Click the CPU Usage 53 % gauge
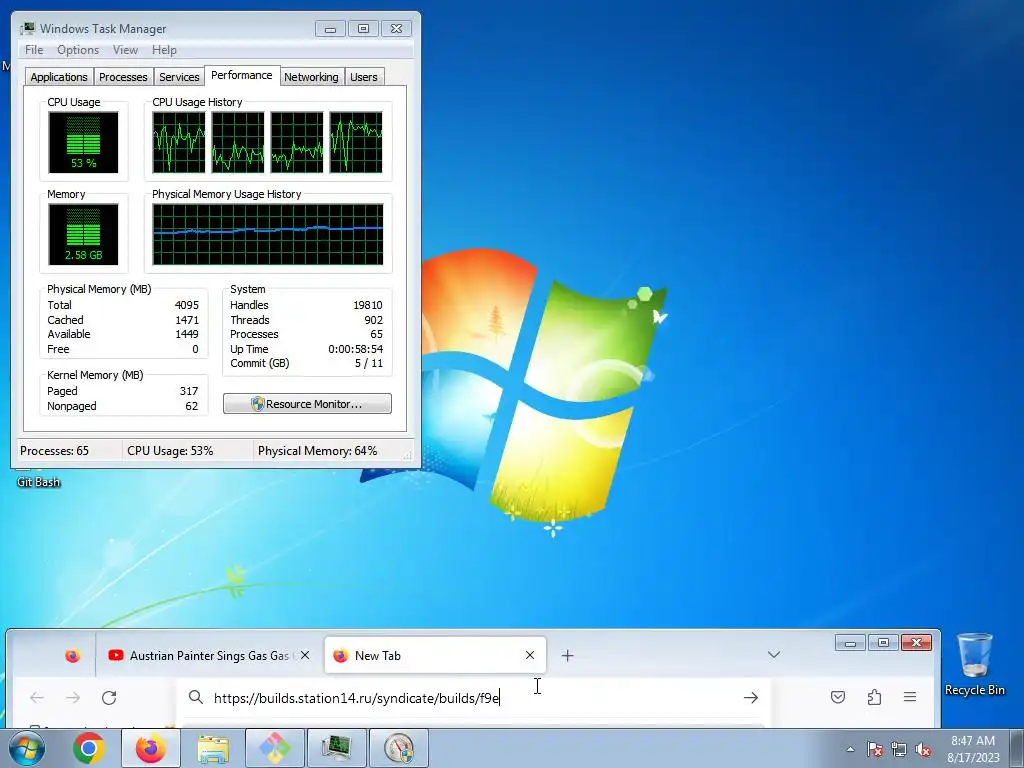1024x768 pixels. (83, 142)
